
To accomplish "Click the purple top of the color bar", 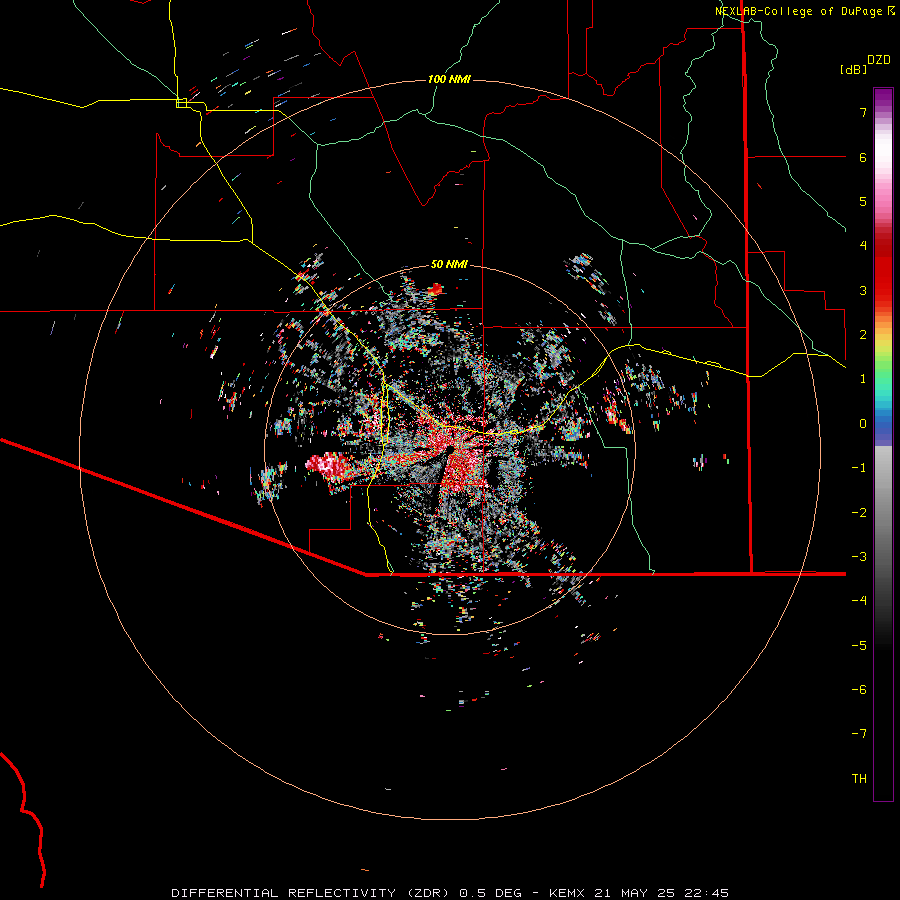I will coord(883,98).
